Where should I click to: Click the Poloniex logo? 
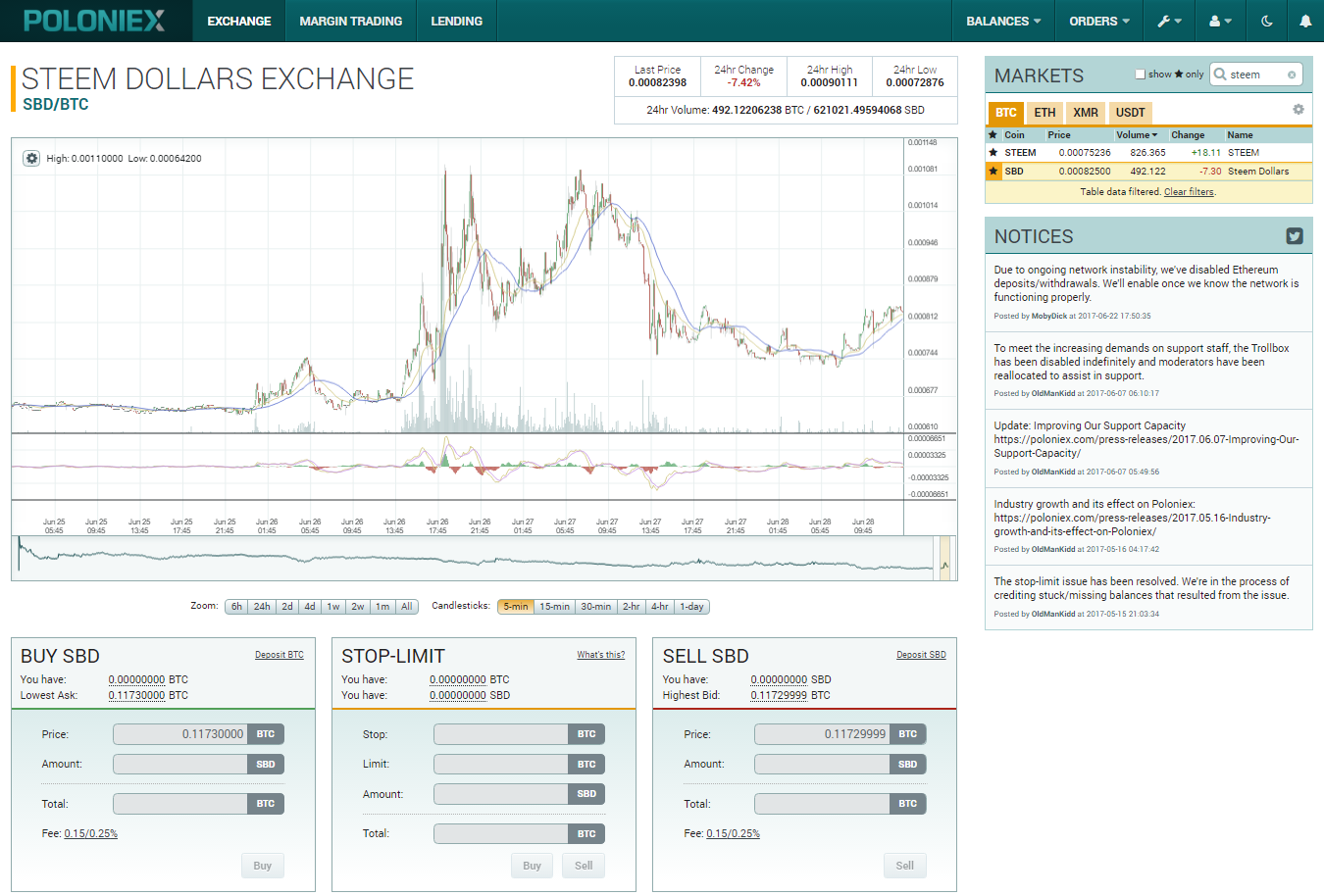point(94,21)
